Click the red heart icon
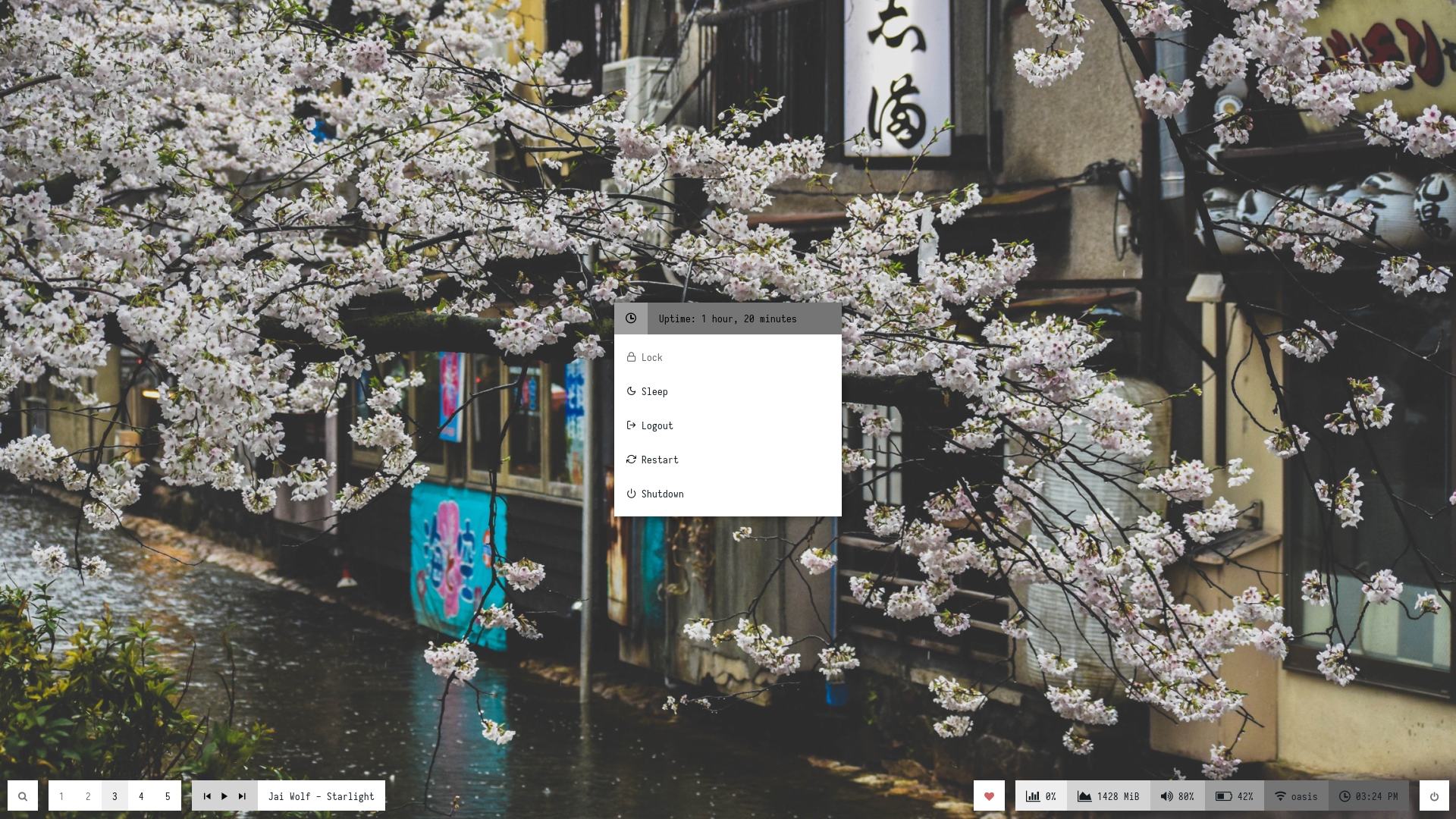1456x819 pixels. point(989,796)
